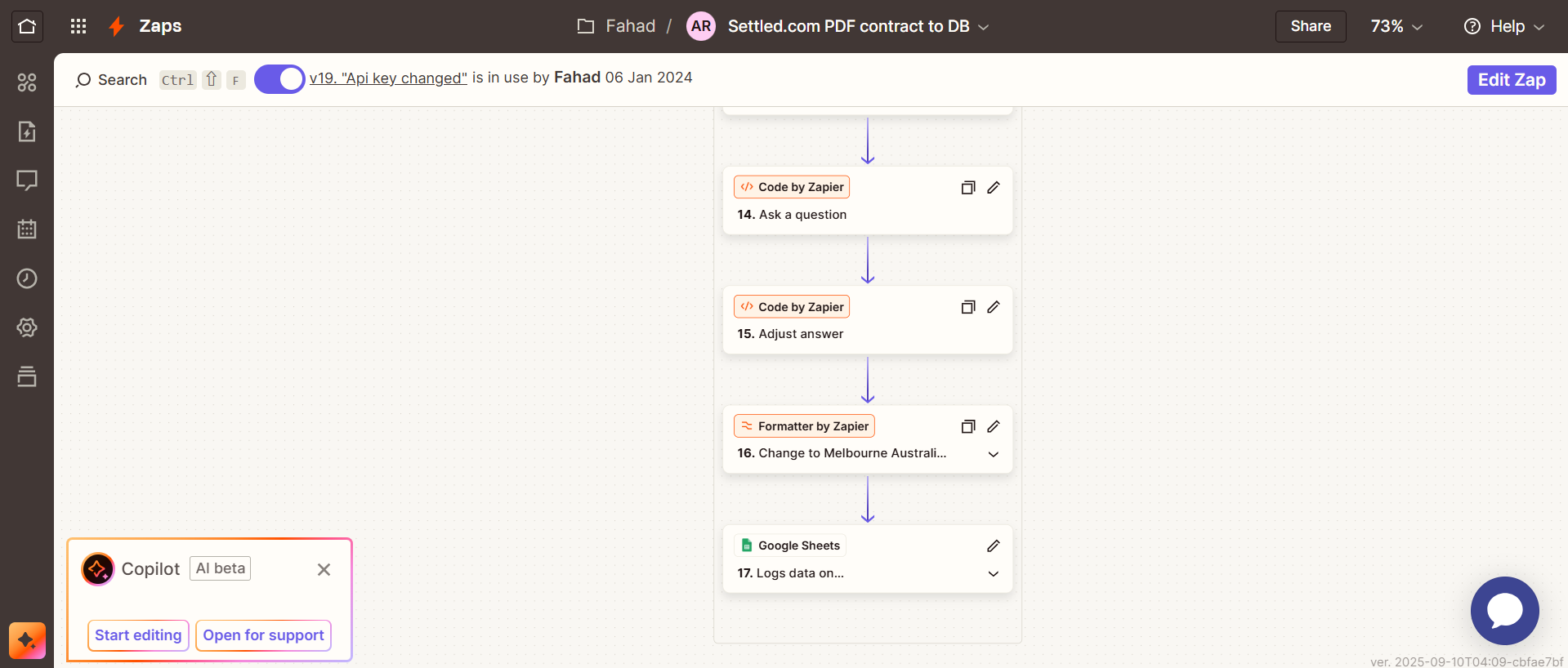Open the v19 "Api key changed" version link

388,78
